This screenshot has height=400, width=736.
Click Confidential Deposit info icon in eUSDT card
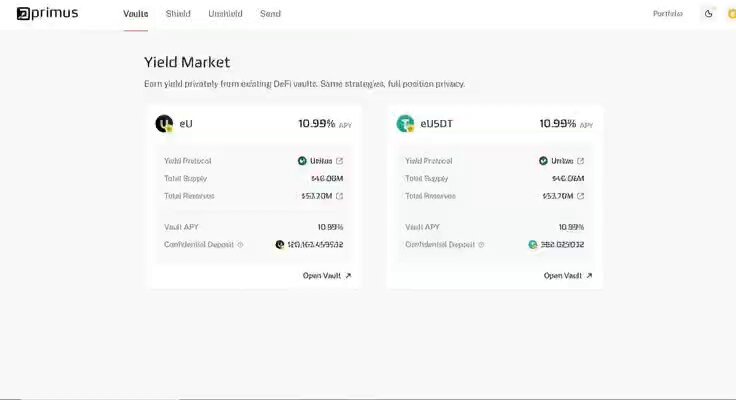pyautogui.click(x=481, y=245)
